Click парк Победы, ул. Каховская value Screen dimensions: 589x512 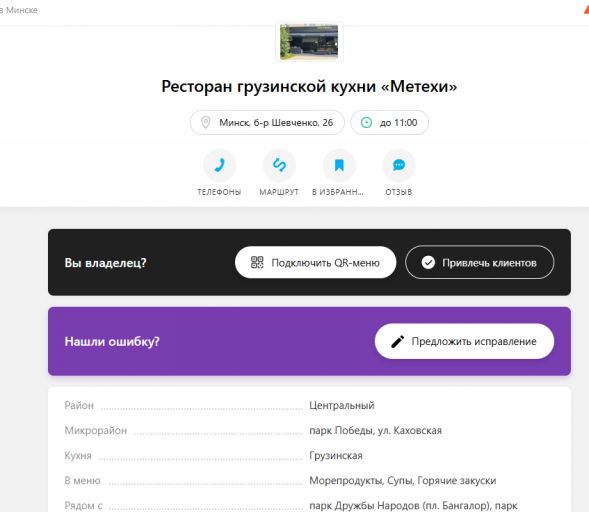376,430
